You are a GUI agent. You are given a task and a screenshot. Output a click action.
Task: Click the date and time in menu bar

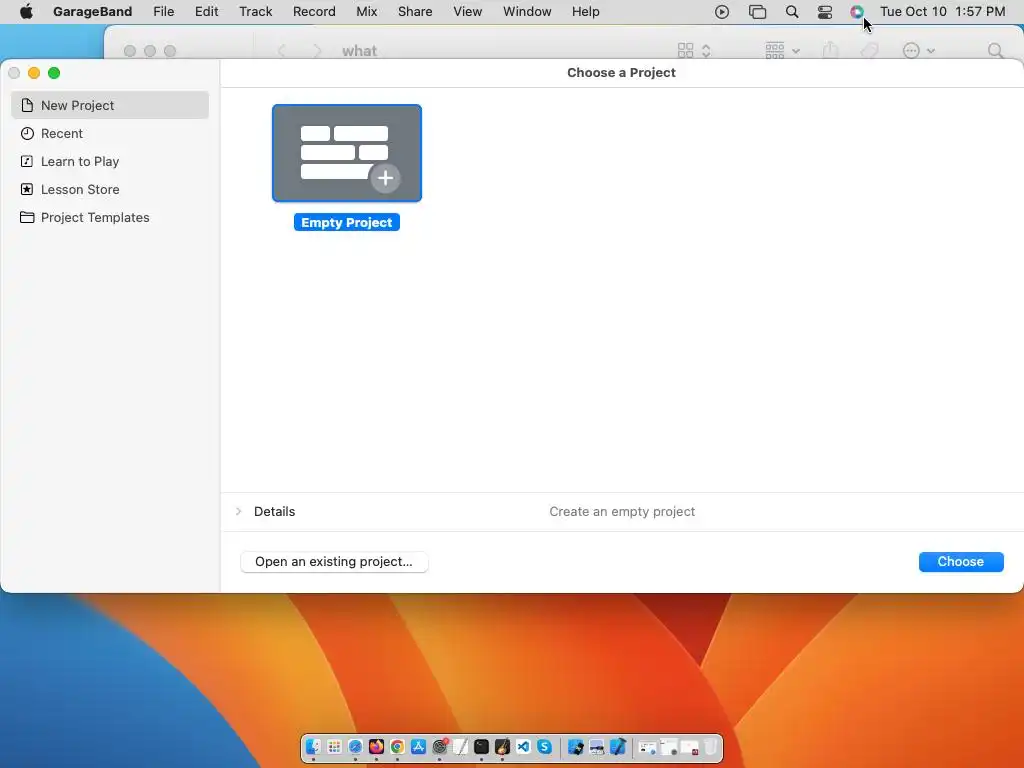[x=942, y=12]
